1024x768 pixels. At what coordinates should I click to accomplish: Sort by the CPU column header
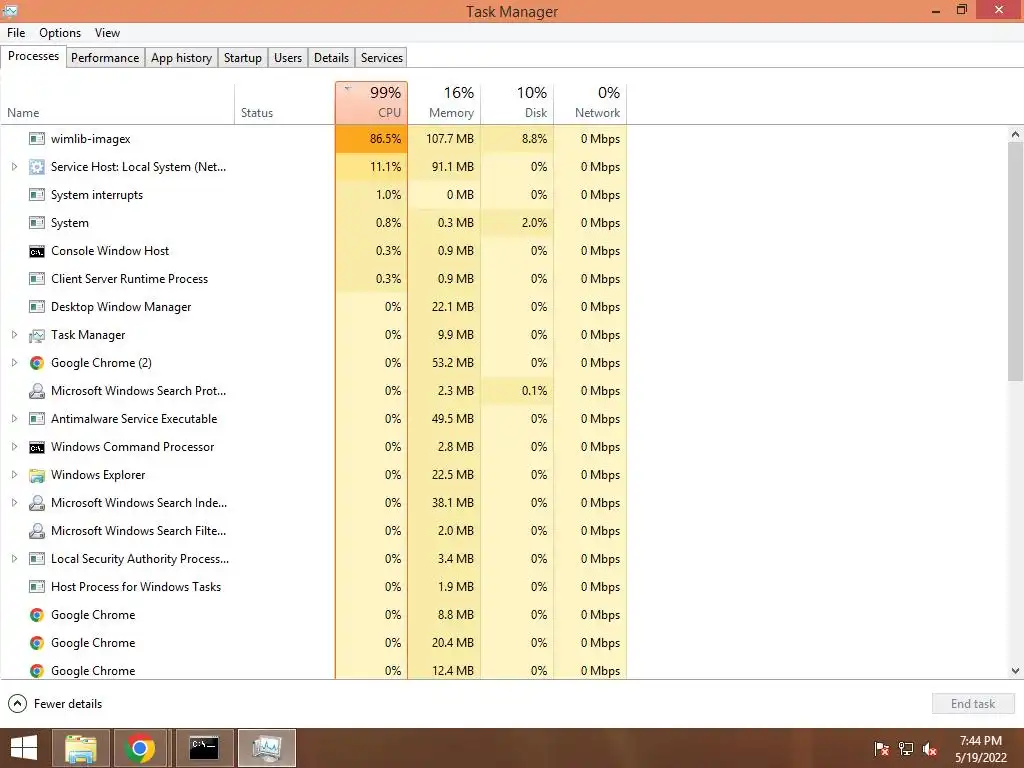tap(372, 103)
